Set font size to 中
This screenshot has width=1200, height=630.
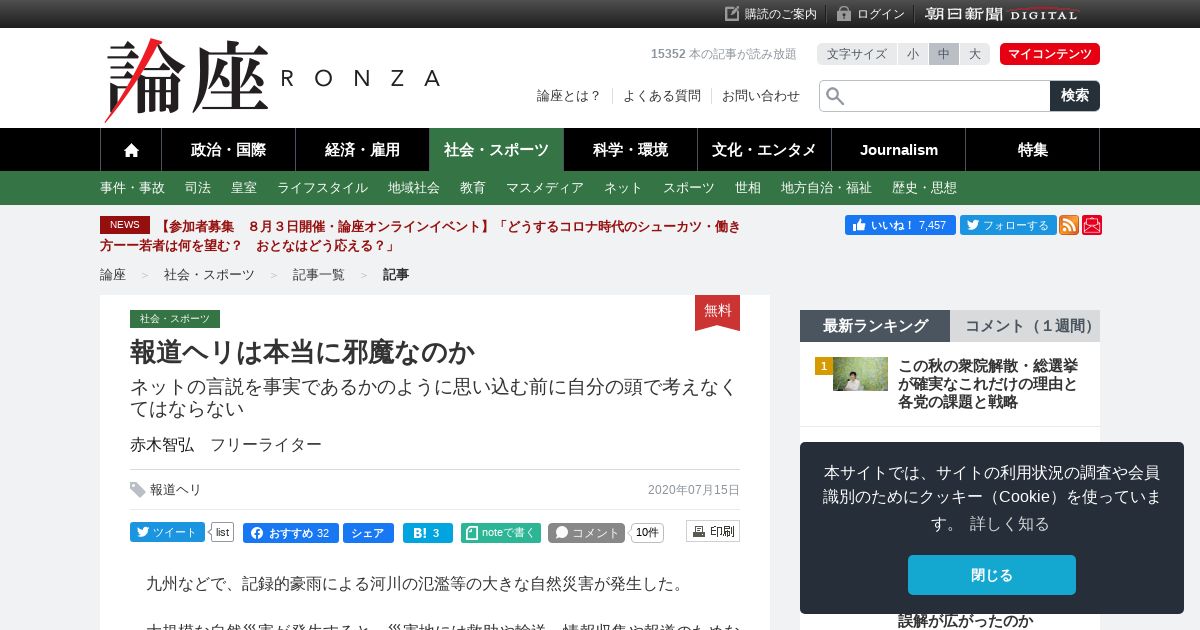coord(944,54)
